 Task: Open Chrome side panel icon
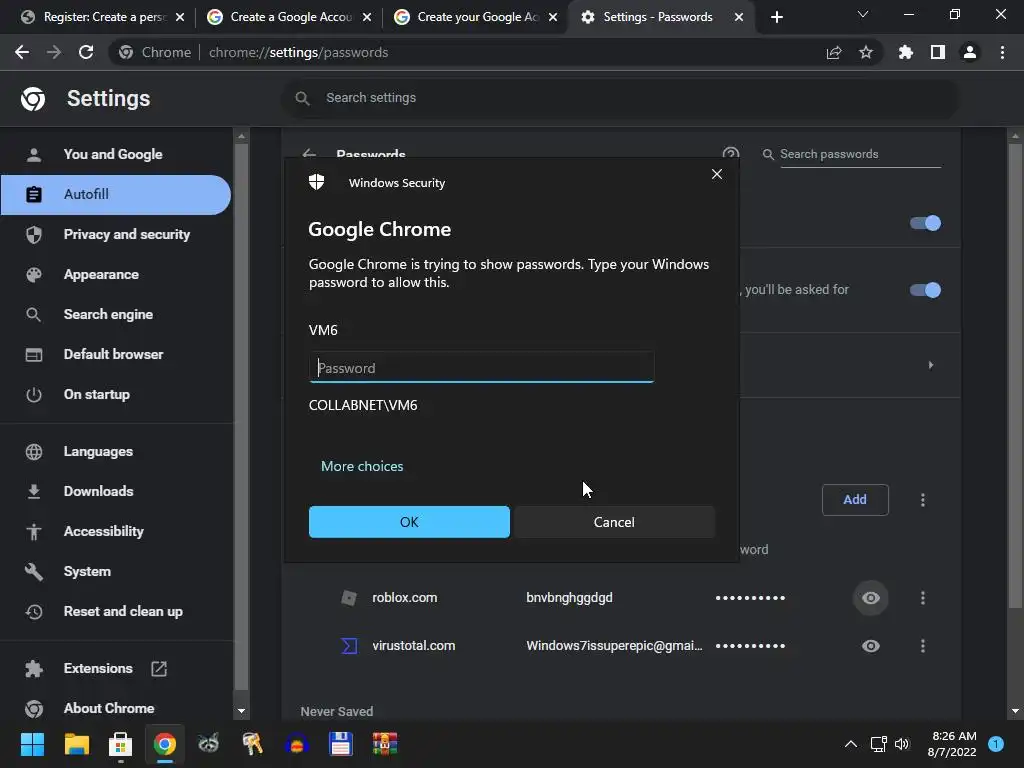point(938,52)
